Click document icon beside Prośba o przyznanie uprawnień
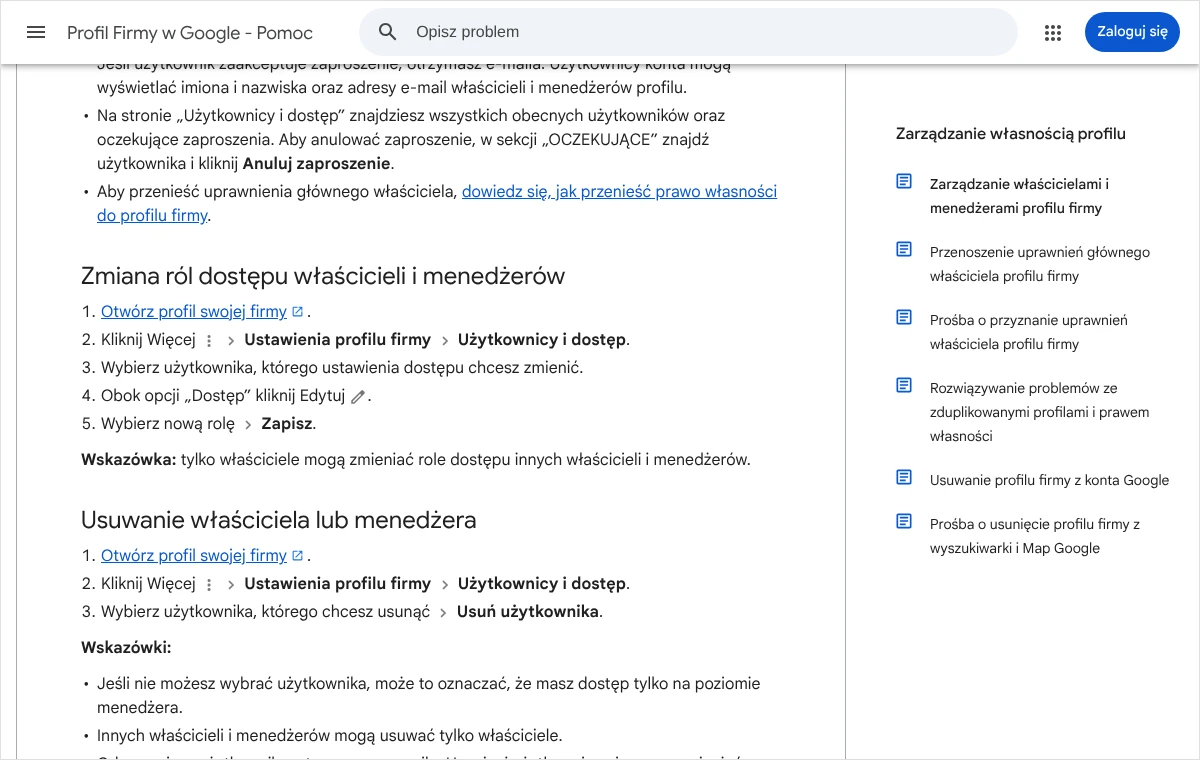This screenshot has height=760, width=1200. pos(904,317)
